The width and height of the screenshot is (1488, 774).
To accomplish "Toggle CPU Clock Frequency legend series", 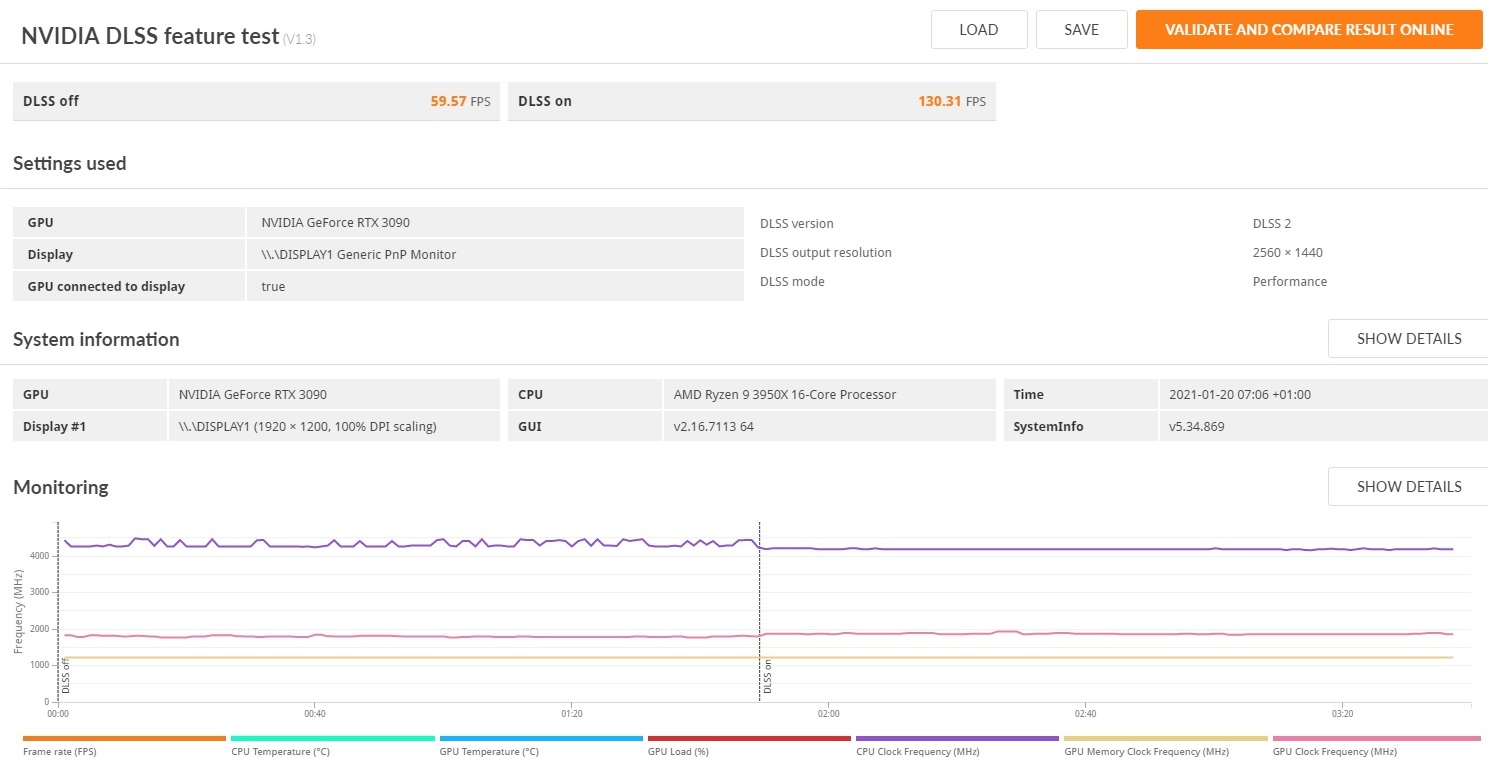I will (x=918, y=752).
